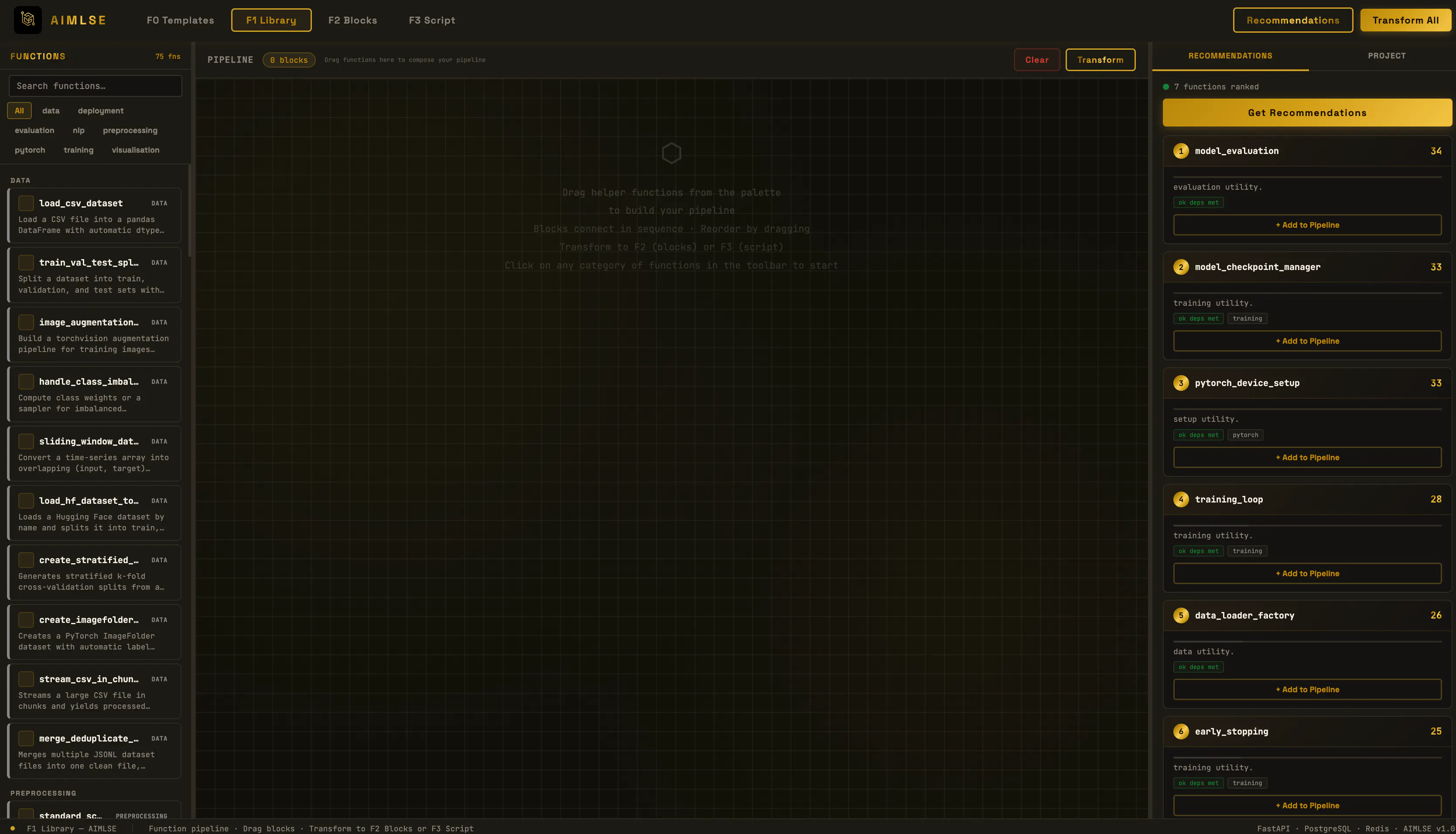The width and height of the screenshot is (1456, 834).
Task: Click the square icon on train_val_test_spl… card
Action: (26, 262)
